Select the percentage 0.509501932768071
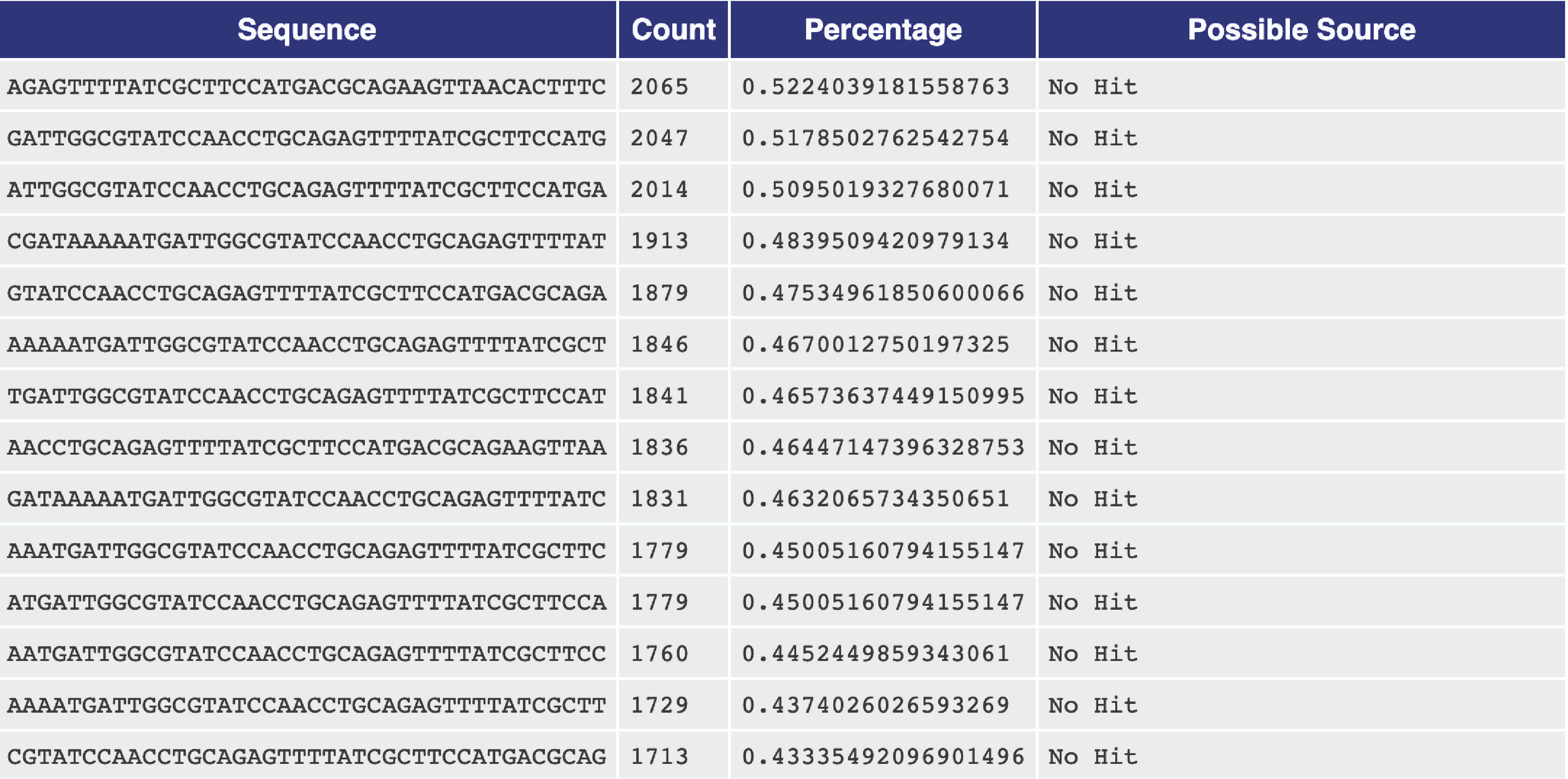1568x779 pixels. [875, 190]
